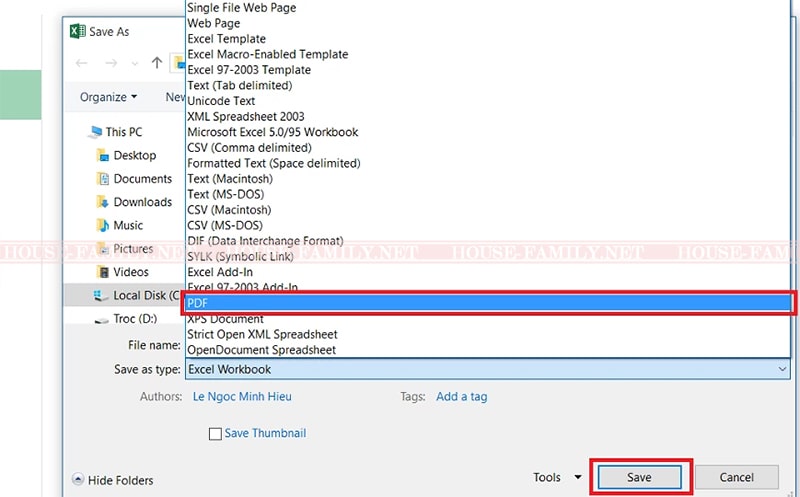Select PDF as the save type
Image resolution: width=800 pixels, height=497 pixels.
[x=487, y=303]
